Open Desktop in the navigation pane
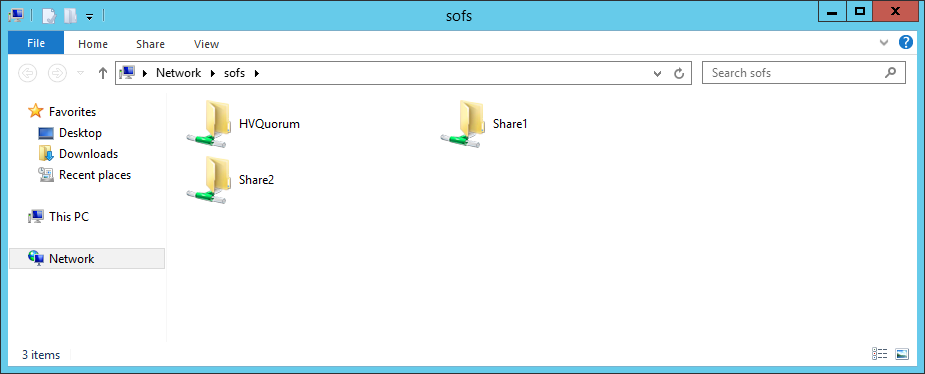The image size is (925, 374). pyautogui.click(x=80, y=133)
